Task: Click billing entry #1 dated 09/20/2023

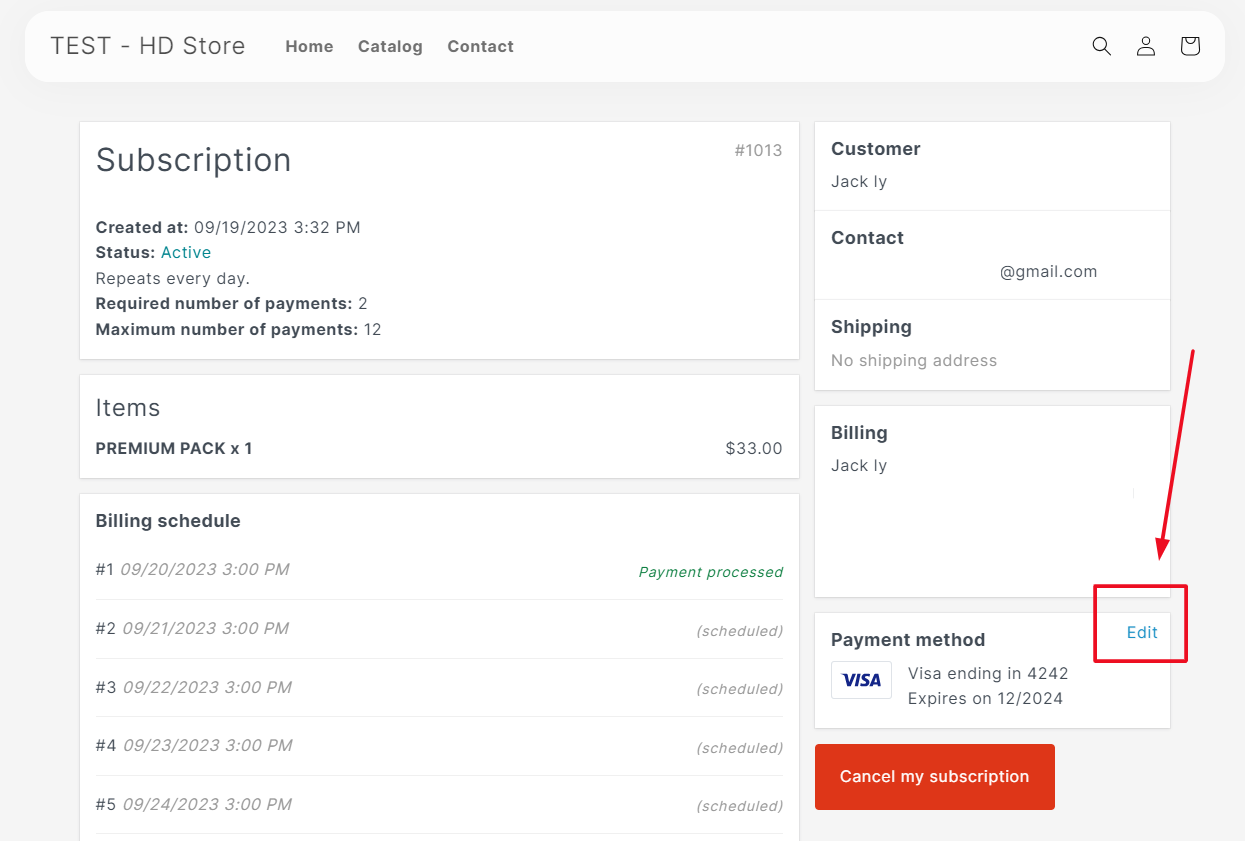Action: [x=192, y=570]
